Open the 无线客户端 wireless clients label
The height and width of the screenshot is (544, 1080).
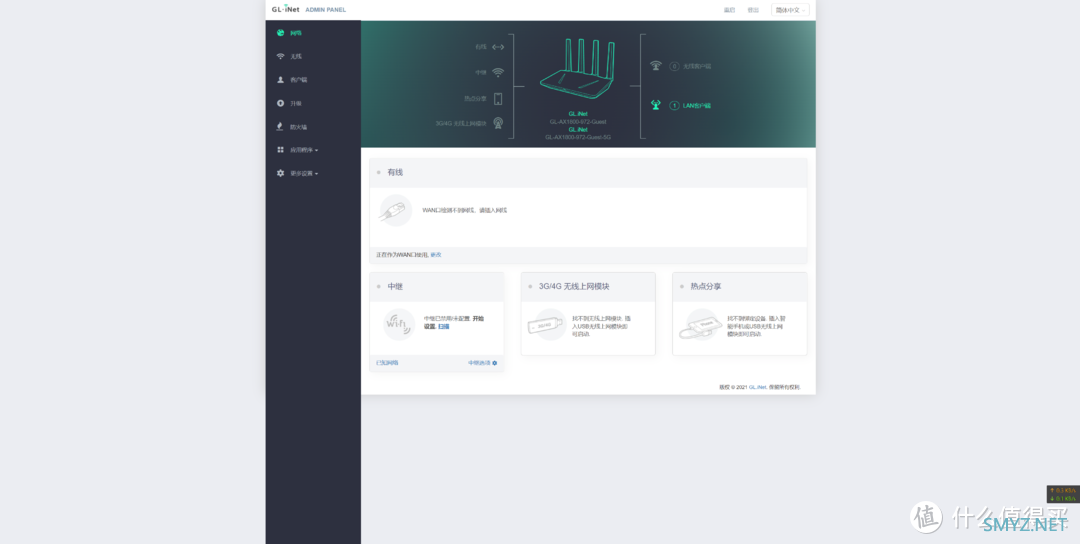pyautogui.click(x=697, y=67)
